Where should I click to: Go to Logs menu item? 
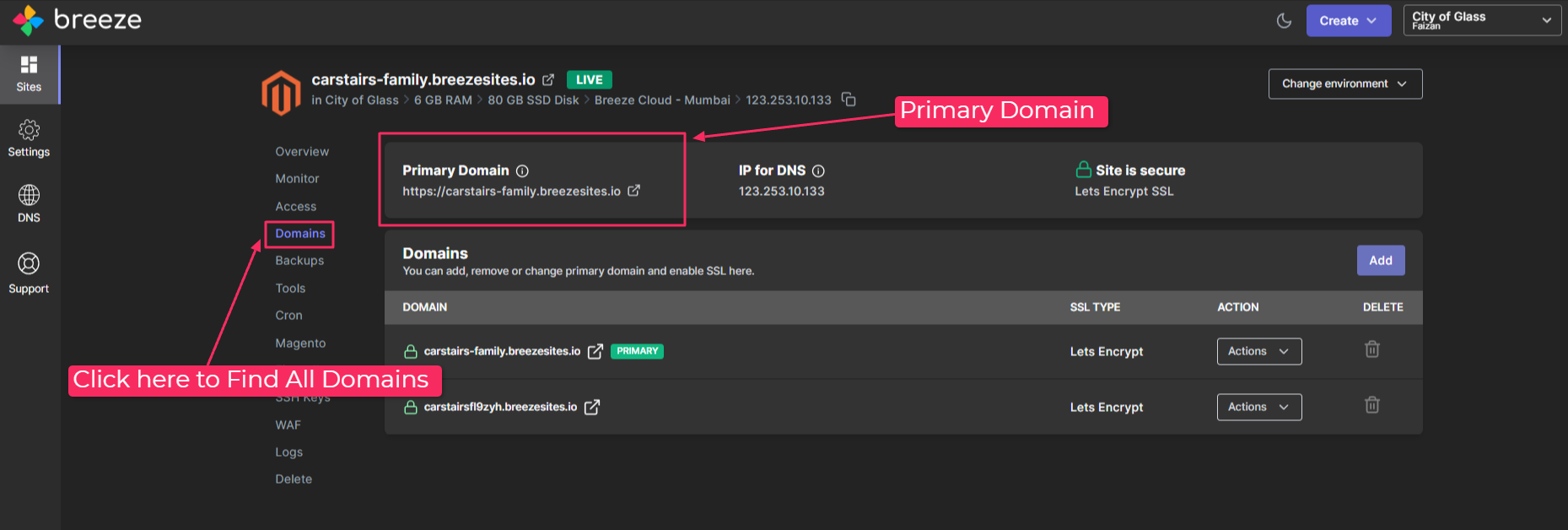(x=288, y=452)
